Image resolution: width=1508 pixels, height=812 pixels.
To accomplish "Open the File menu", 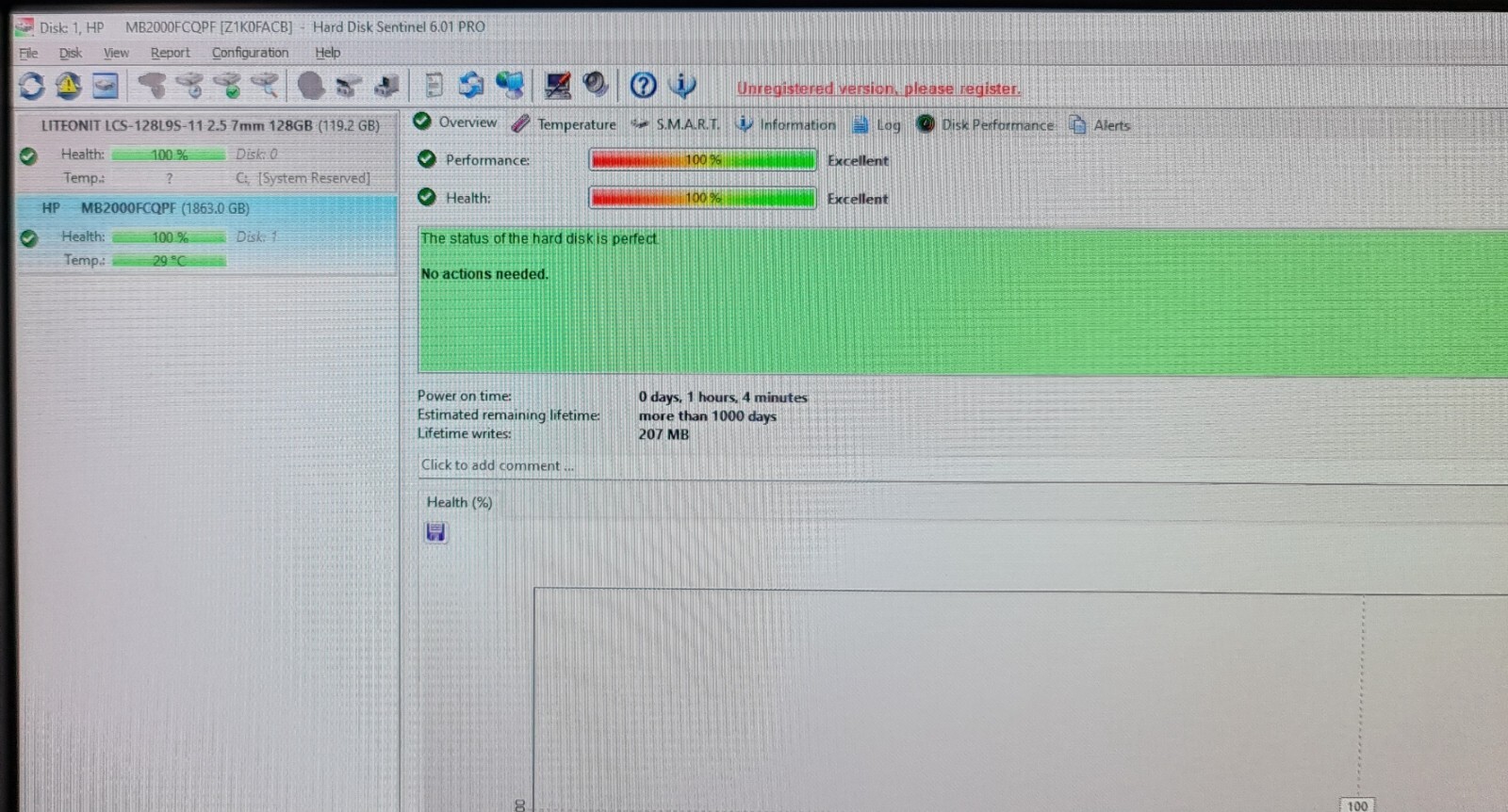I will tap(28, 53).
